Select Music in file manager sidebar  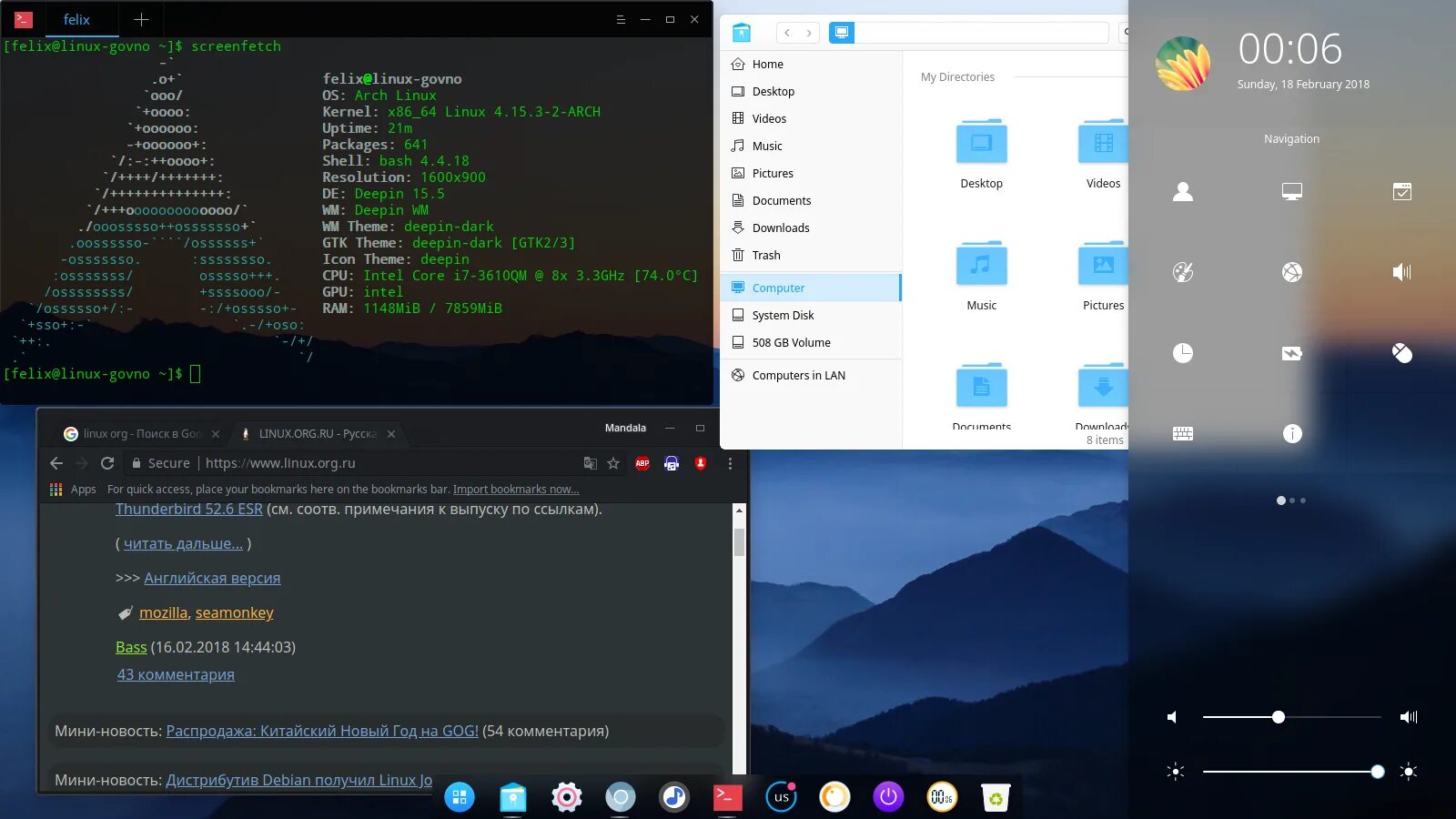[811, 147]
